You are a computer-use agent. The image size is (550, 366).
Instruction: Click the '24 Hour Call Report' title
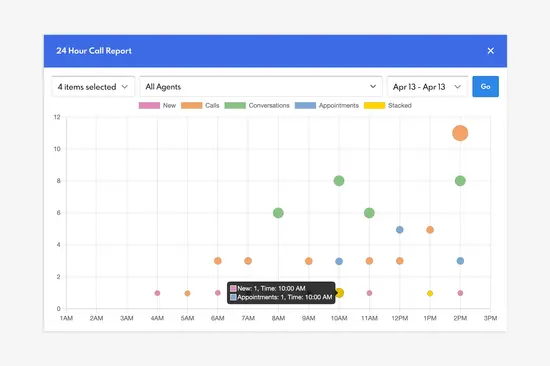coord(94,51)
